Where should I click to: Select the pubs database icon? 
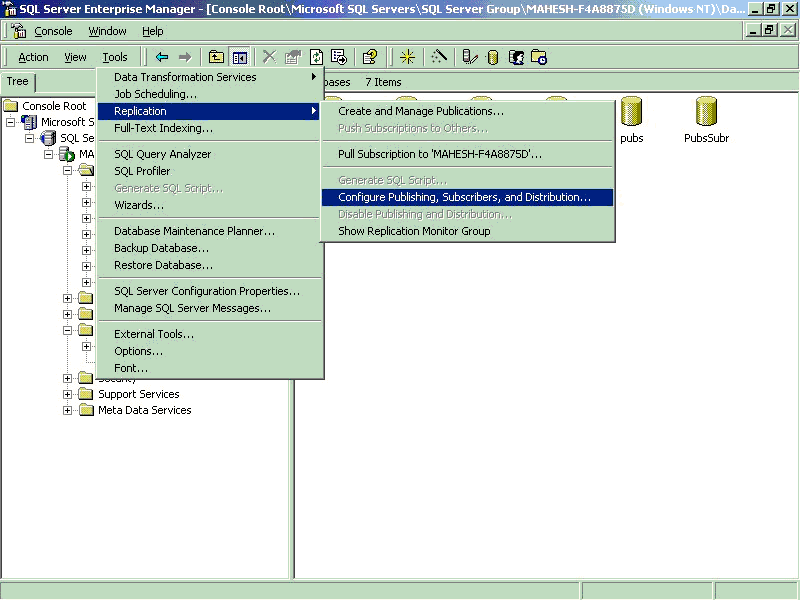(x=631, y=111)
